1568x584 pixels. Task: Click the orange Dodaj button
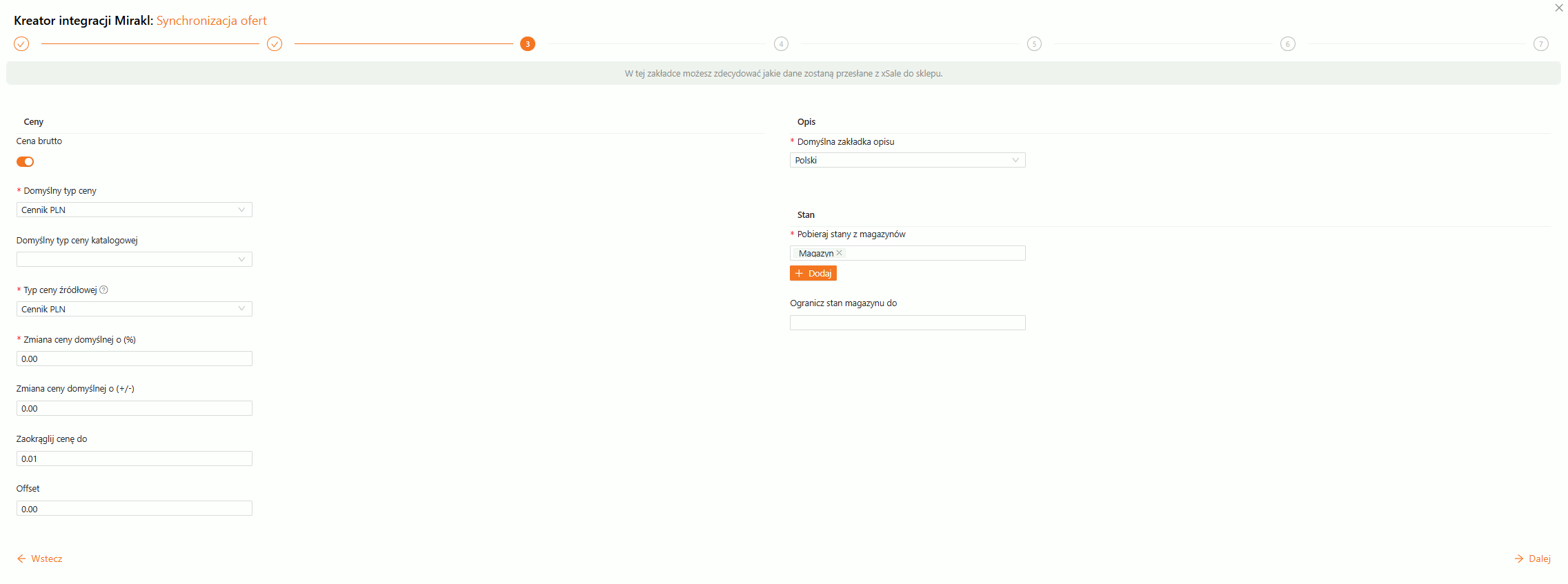click(813, 274)
